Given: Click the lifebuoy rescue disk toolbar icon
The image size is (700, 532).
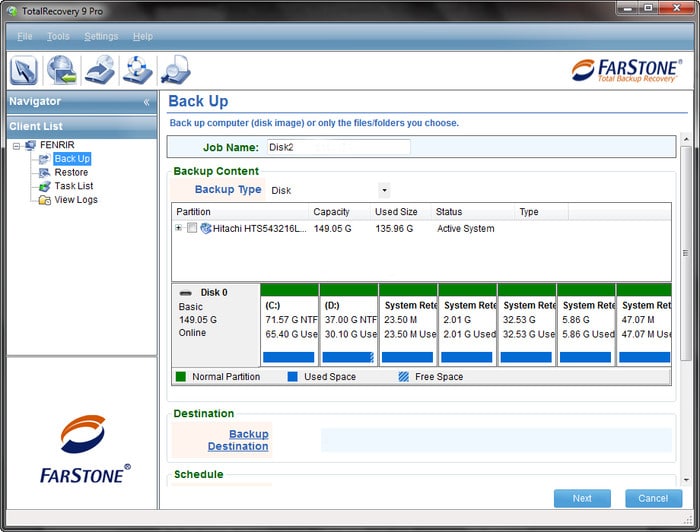Looking at the screenshot, I should [138, 70].
